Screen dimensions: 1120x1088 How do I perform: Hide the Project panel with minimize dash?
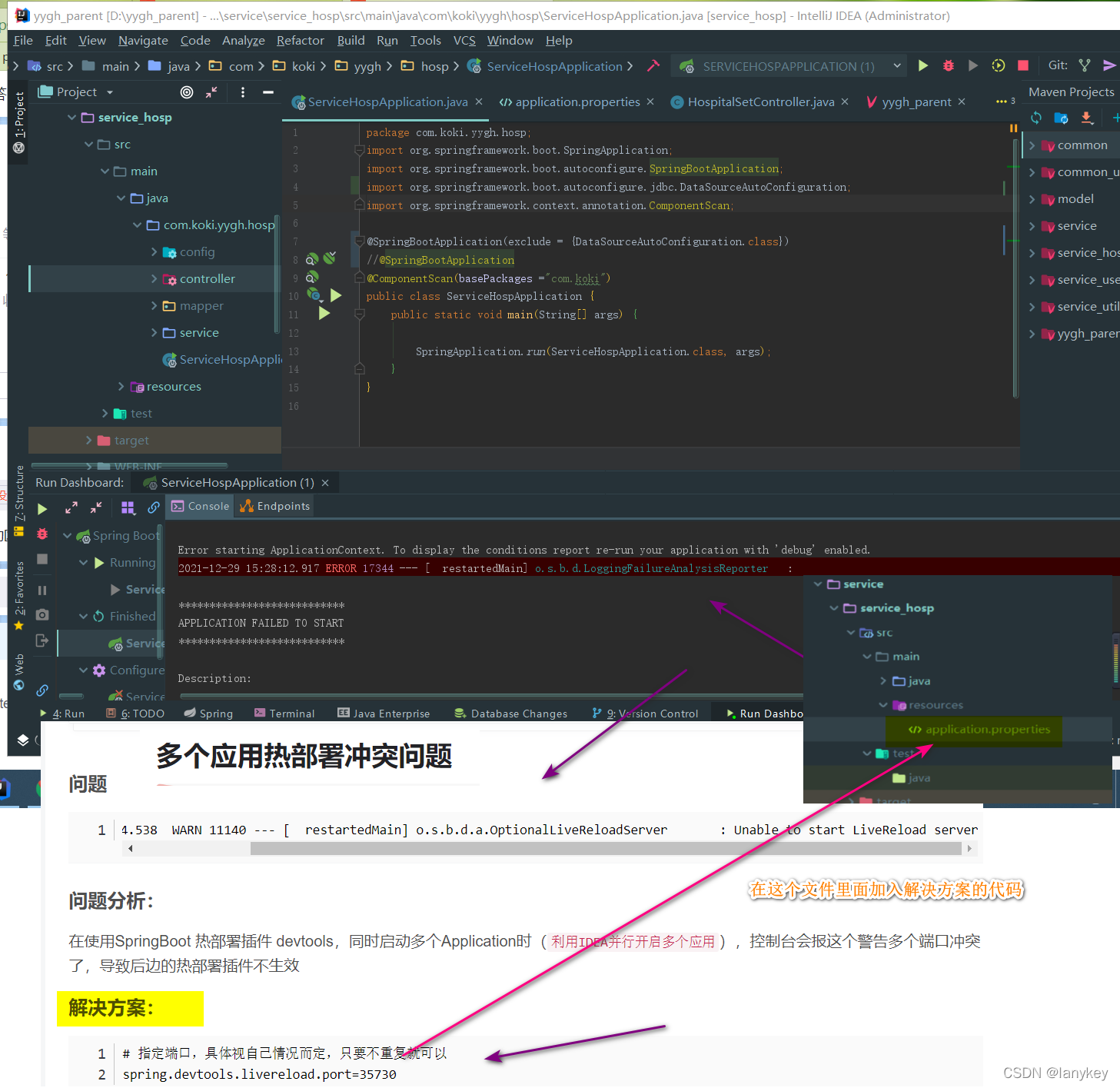[268, 92]
